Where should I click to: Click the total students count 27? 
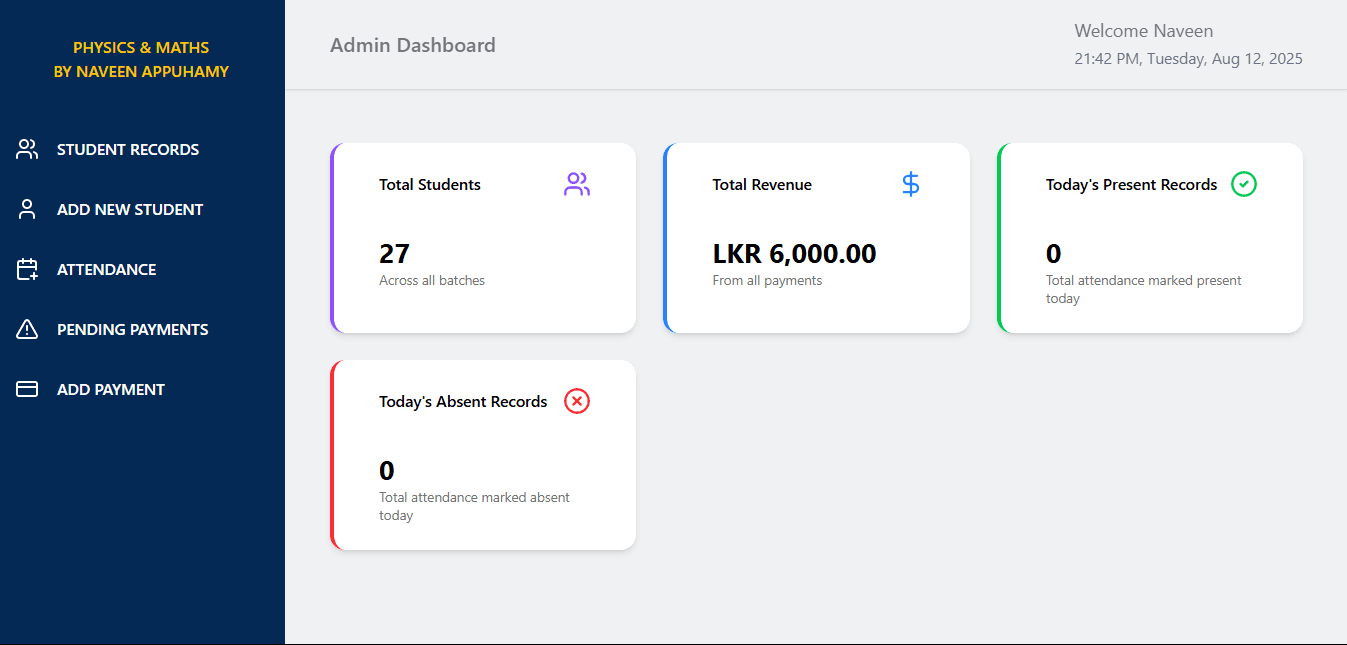click(x=394, y=254)
